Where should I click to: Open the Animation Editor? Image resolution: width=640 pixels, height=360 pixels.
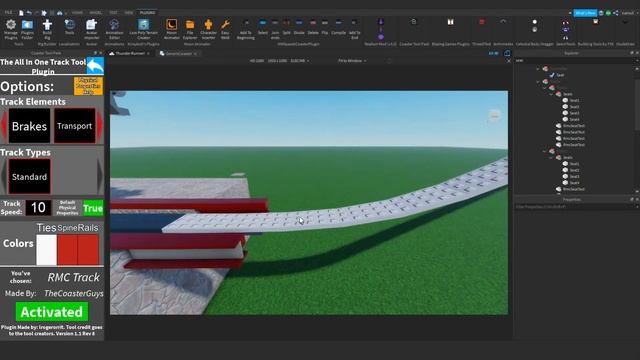[114, 29]
